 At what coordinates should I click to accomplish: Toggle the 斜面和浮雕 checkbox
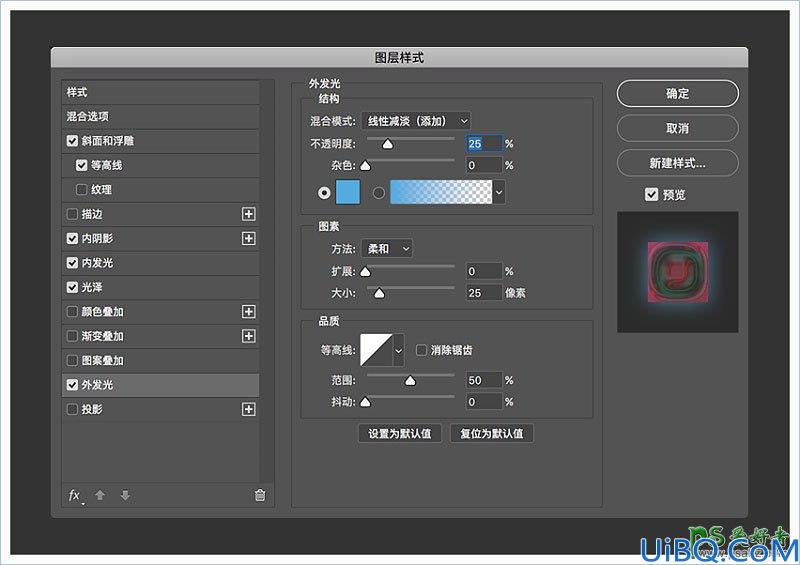point(72,141)
